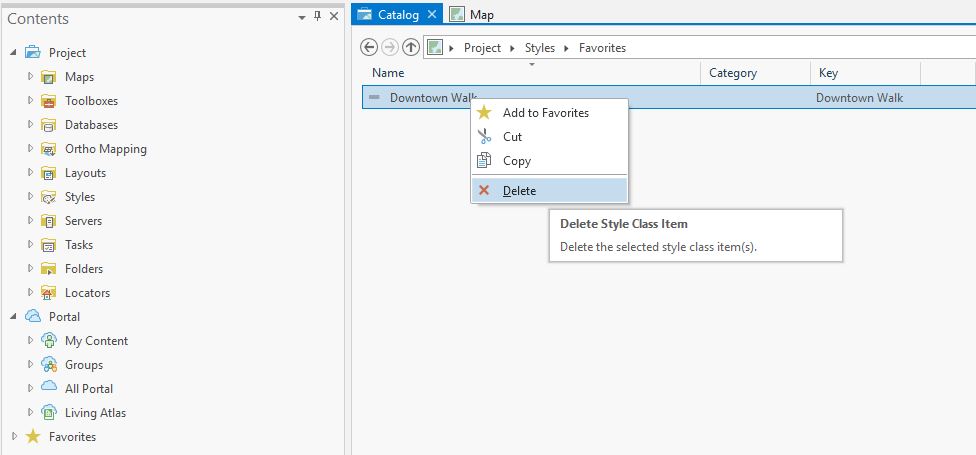Select Add to Favorites in context menu
976x455 pixels.
point(545,113)
